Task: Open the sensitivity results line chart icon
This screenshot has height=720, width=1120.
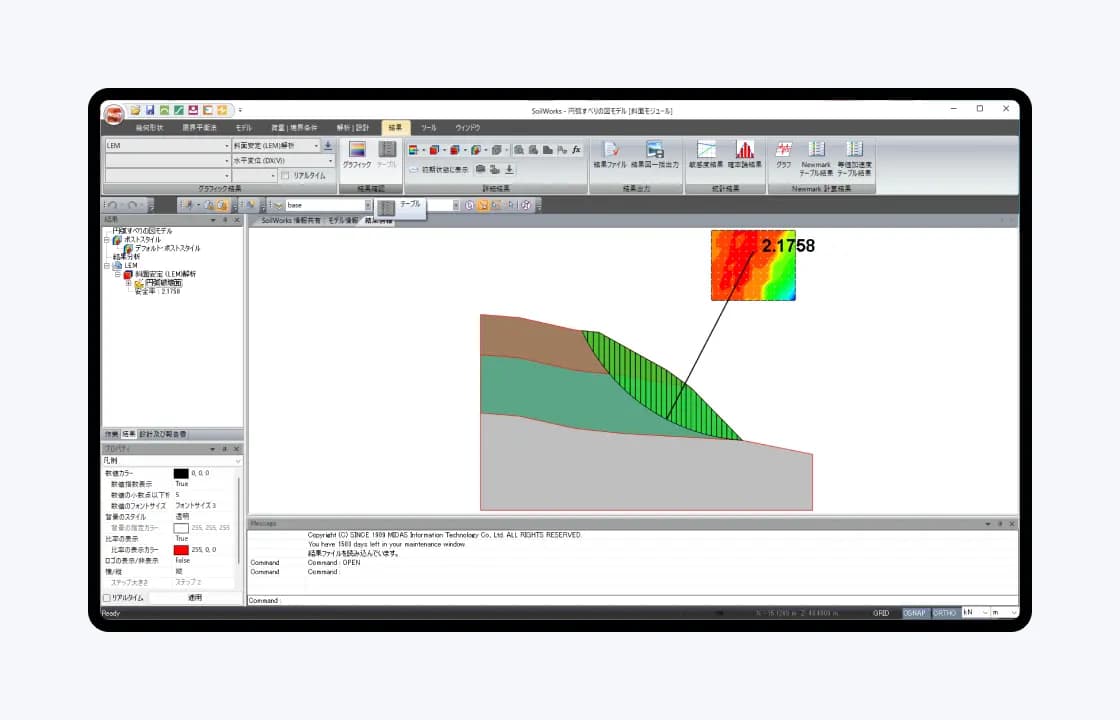Action: 706,154
